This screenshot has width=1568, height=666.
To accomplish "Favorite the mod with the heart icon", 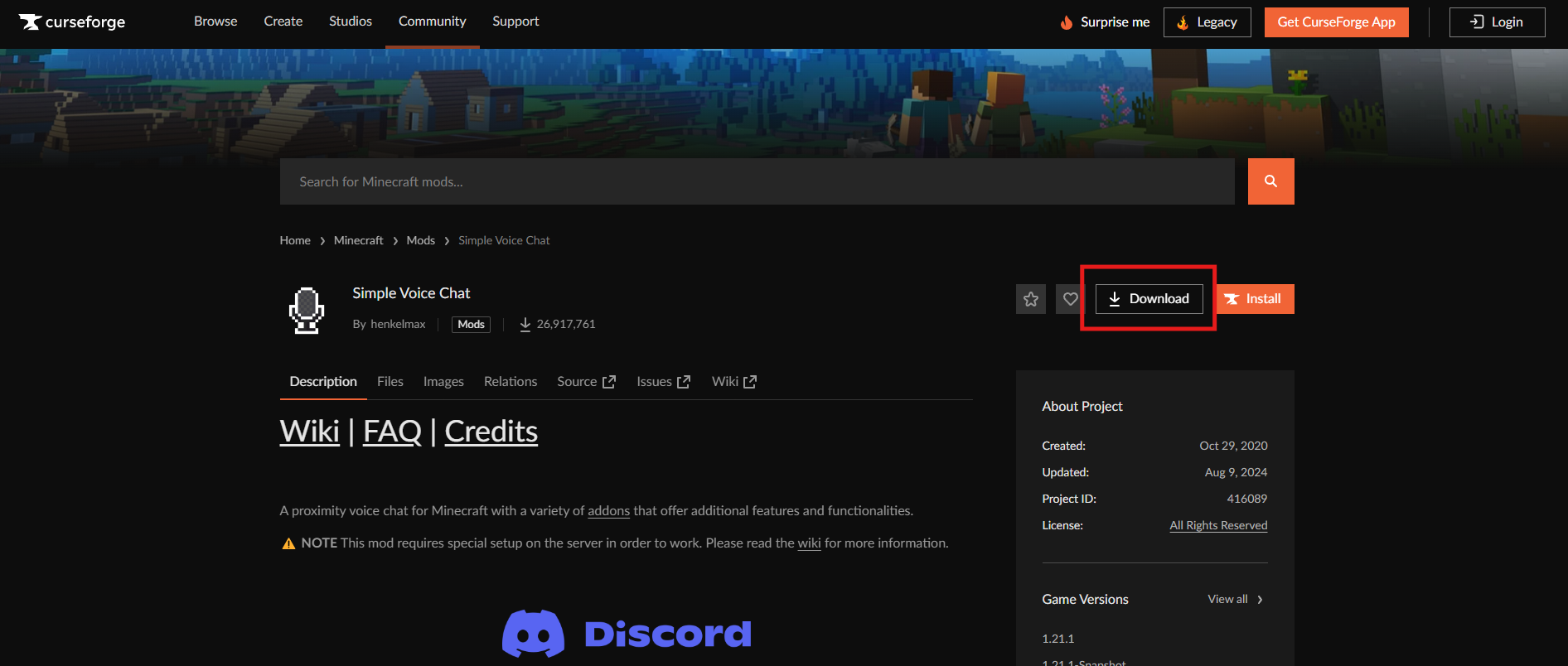I will [x=1070, y=299].
